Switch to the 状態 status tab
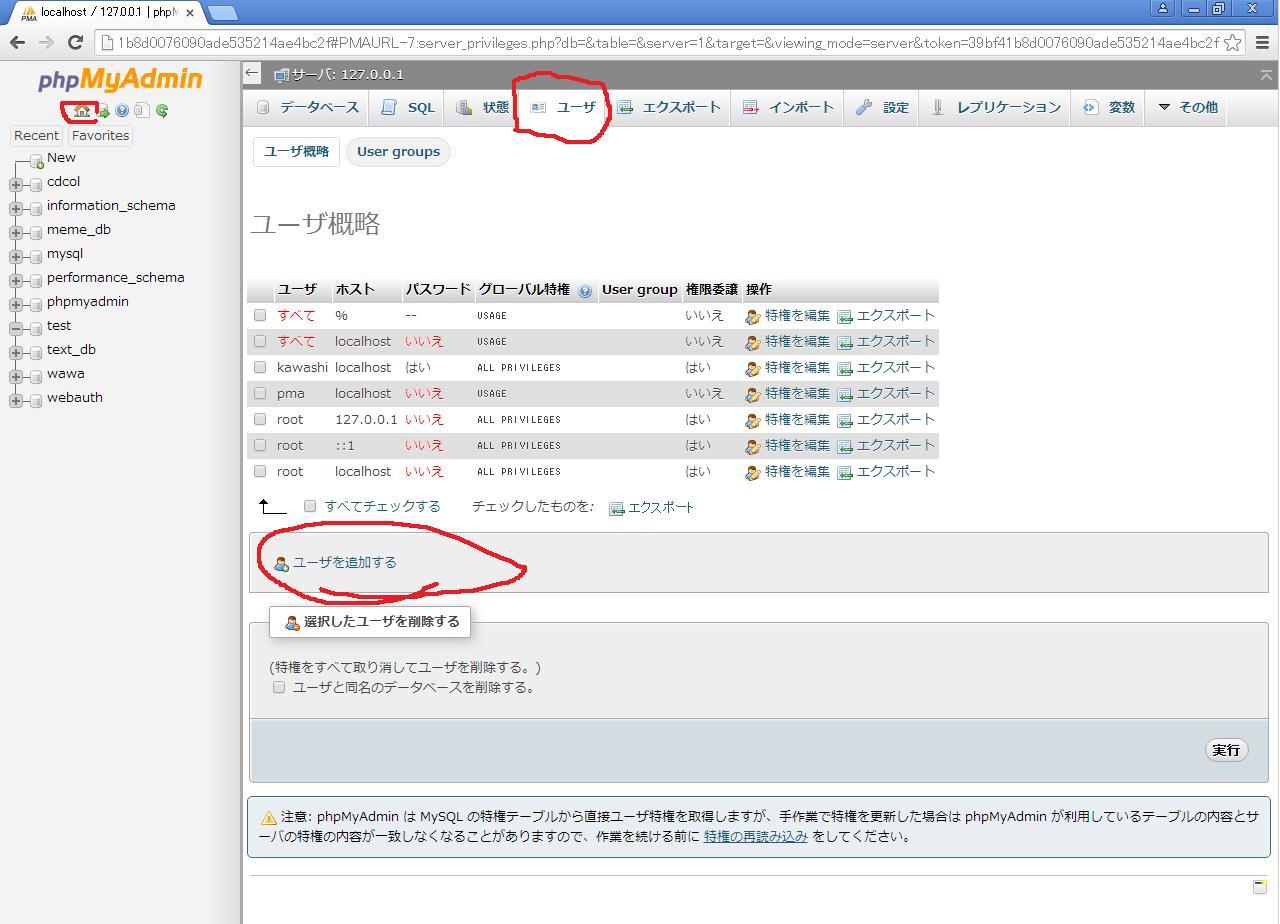This screenshot has width=1280, height=924. coord(483,107)
